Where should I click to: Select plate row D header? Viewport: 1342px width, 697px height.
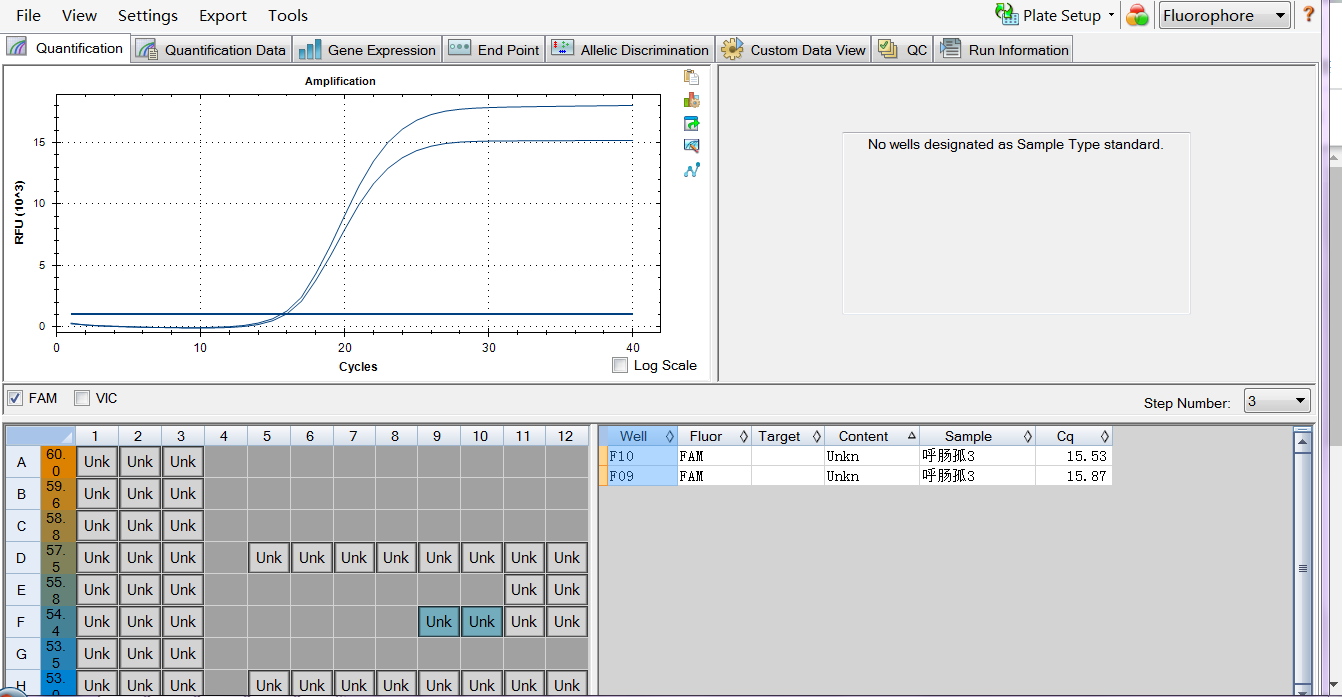click(x=22, y=557)
